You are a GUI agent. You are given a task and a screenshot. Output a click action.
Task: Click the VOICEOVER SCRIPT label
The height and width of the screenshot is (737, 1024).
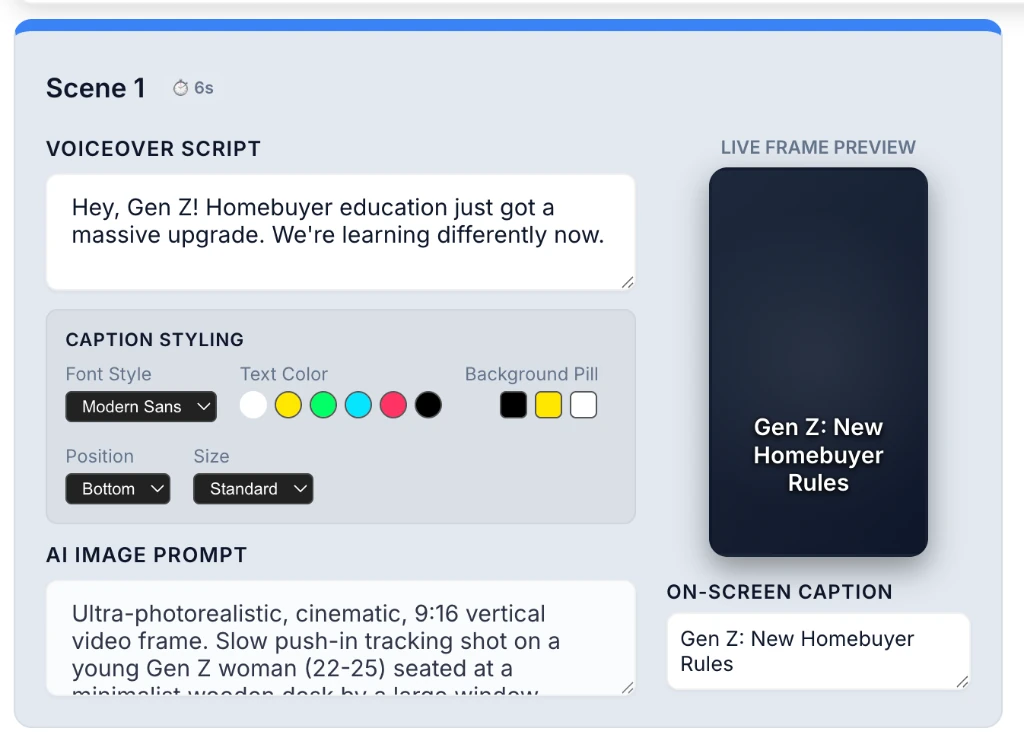pos(153,149)
